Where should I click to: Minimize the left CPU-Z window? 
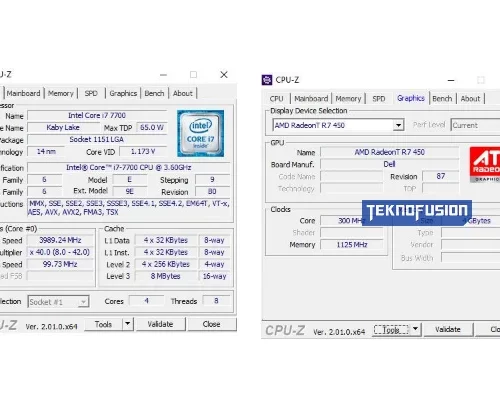coord(163,75)
